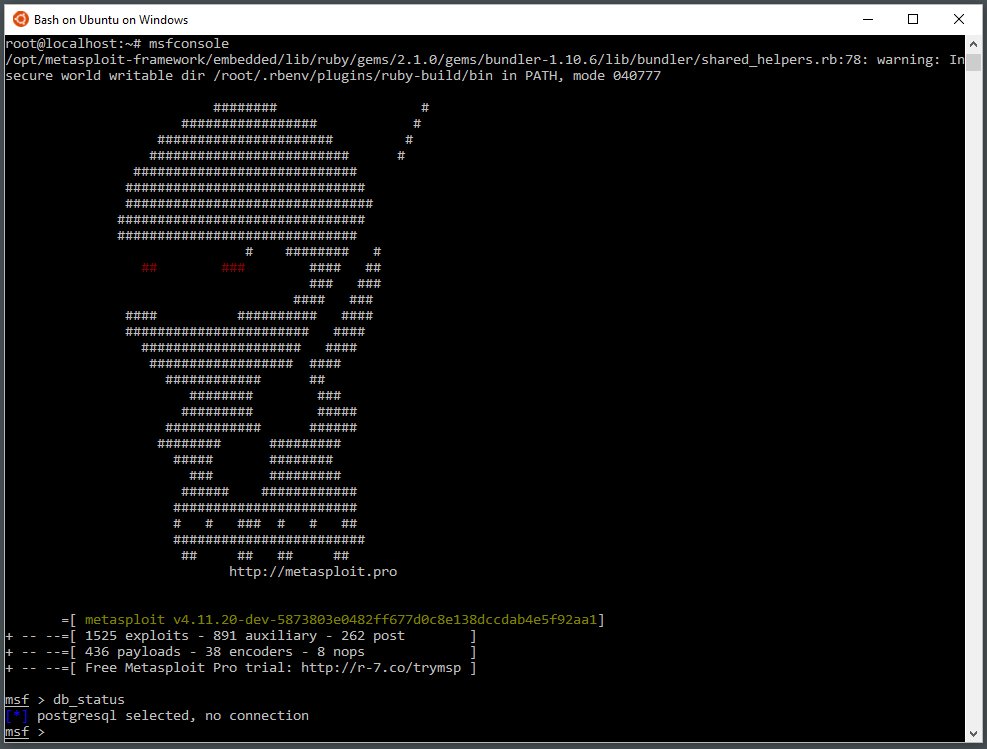
Task: Minimize the Bash on Ubuntu window
Action: [x=868, y=20]
